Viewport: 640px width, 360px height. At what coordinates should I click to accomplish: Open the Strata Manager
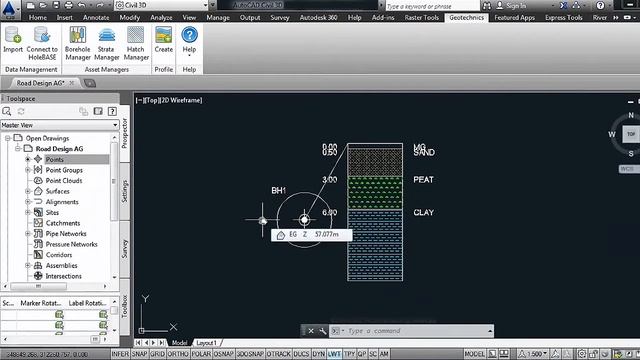coord(107,43)
